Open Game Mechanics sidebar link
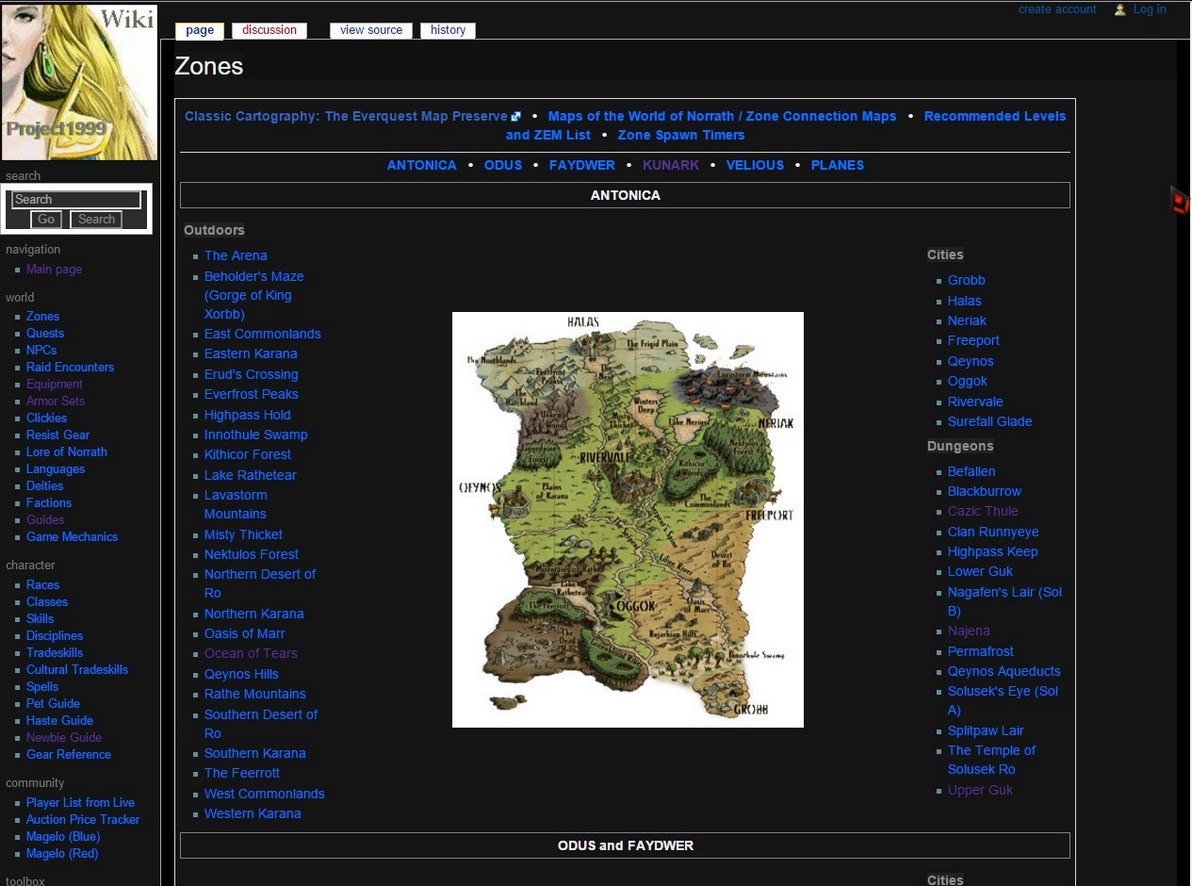The width and height of the screenshot is (1192, 886). pyautogui.click(x=72, y=537)
